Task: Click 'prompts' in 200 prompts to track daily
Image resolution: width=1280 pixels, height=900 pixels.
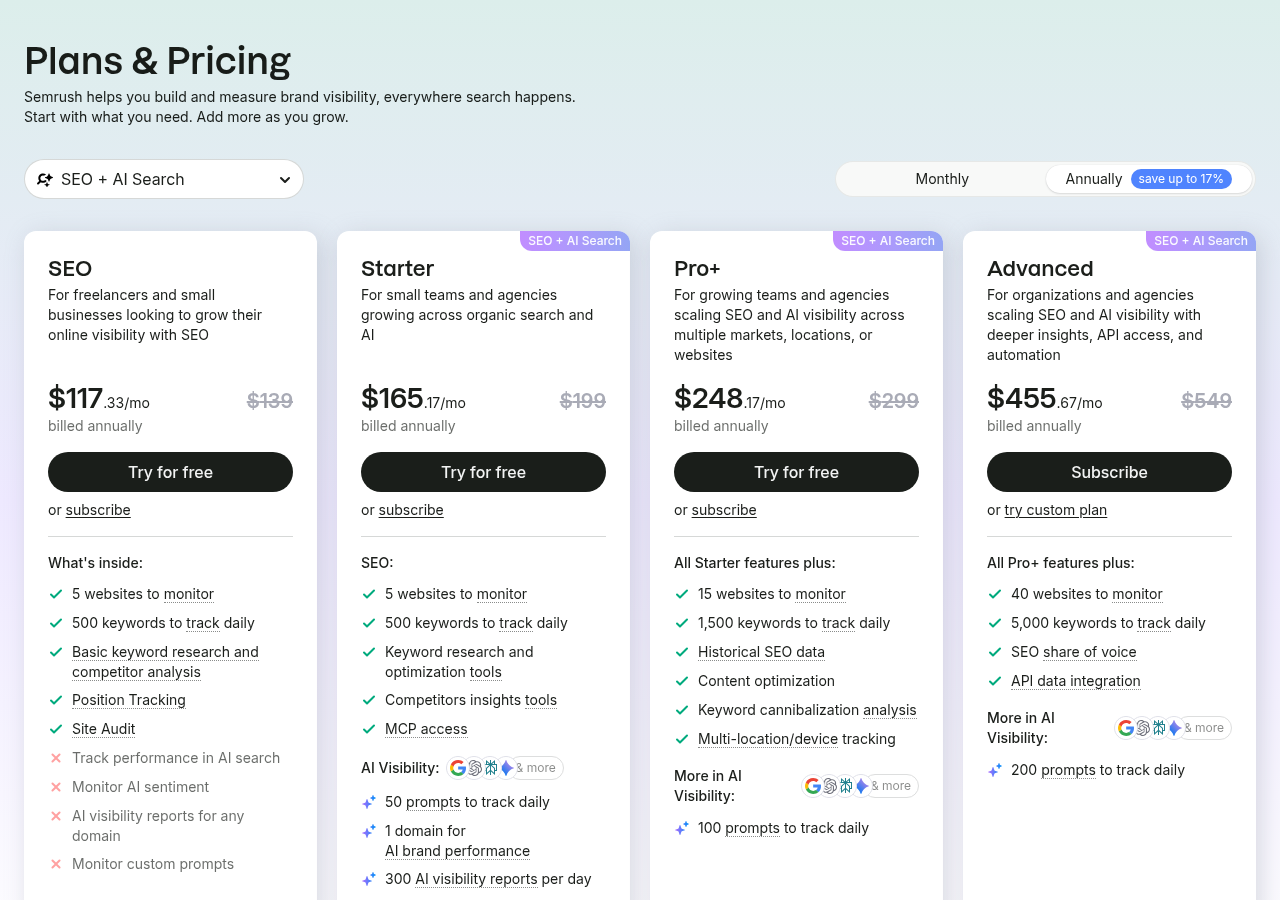Action: (x=1068, y=770)
